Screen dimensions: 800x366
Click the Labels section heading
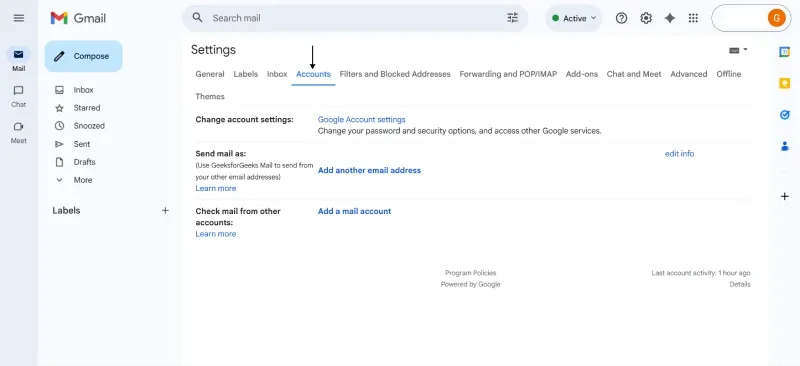[66, 210]
